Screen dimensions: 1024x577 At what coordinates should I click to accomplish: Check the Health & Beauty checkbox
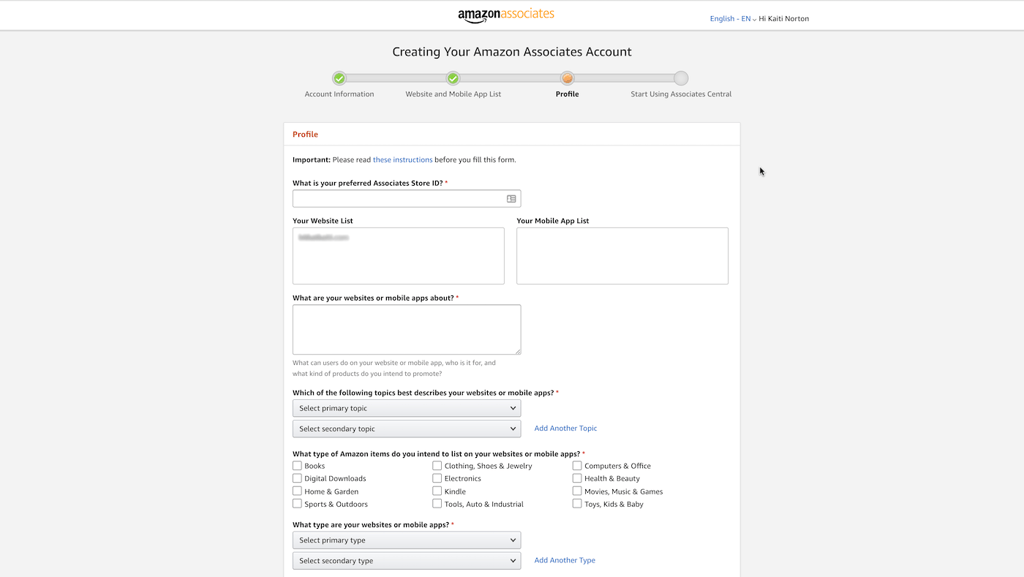(577, 478)
